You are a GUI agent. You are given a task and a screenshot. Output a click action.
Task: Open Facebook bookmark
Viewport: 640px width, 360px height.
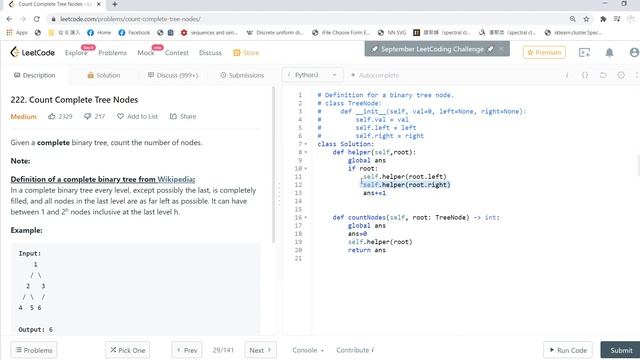click(134, 32)
